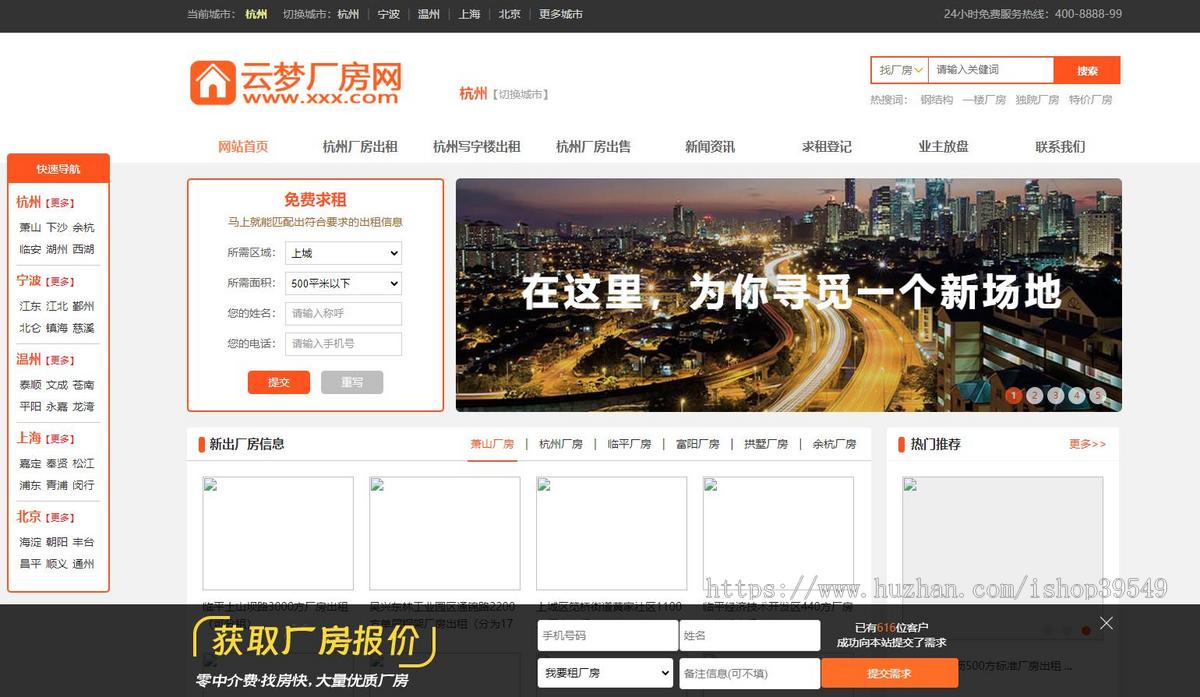The width and height of the screenshot is (1200, 697).
Task: Click hot search term 独院厂房
Action: pyautogui.click(x=1037, y=100)
